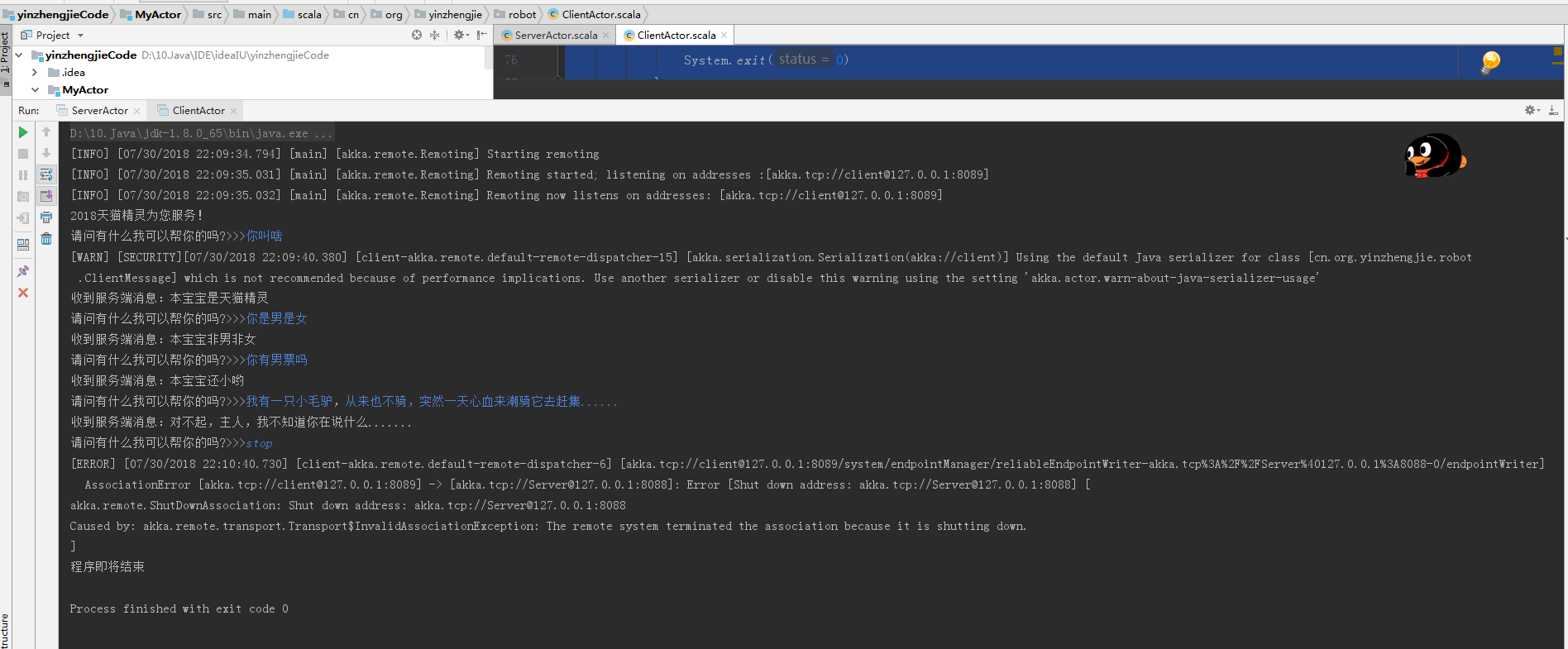Pin the Run tab with pushpin icon
The image size is (1568, 649).
tap(23, 271)
